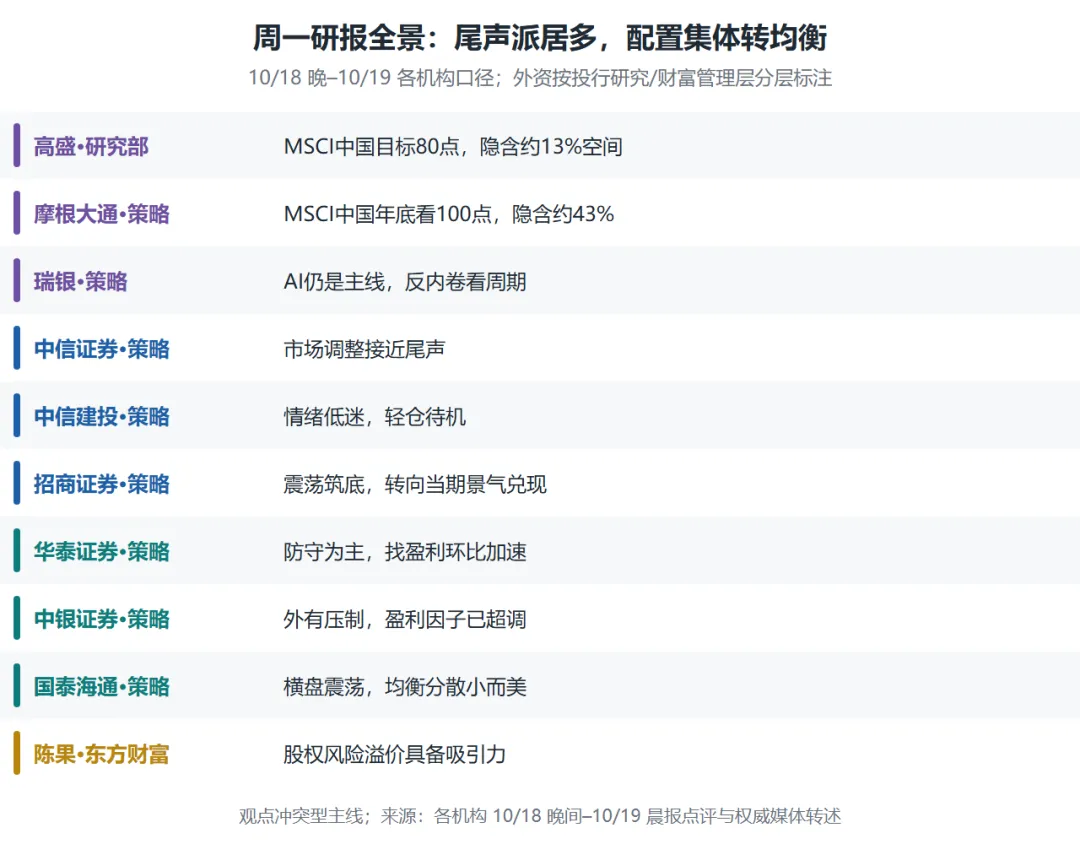Click the subtitle starting with 10/18 晚–10/19 各机构口径
Screen dimensions: 1080x844
click(540, 78)
